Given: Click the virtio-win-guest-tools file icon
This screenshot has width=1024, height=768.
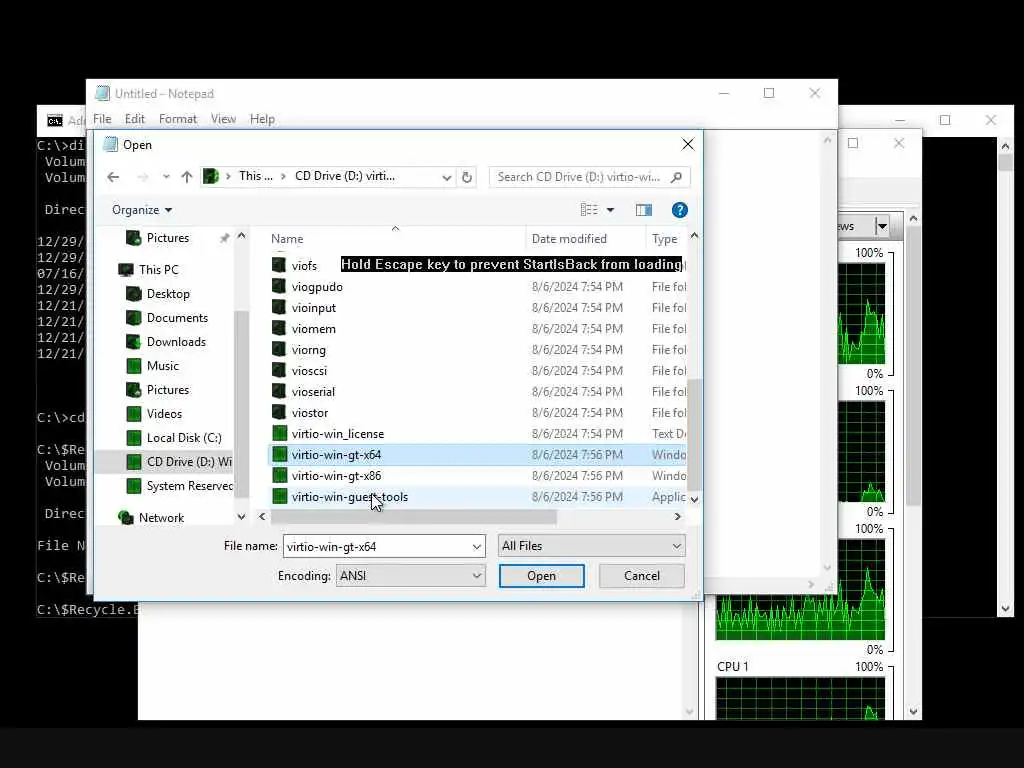Looking at the screenshot, I should (x=280, y=496).
